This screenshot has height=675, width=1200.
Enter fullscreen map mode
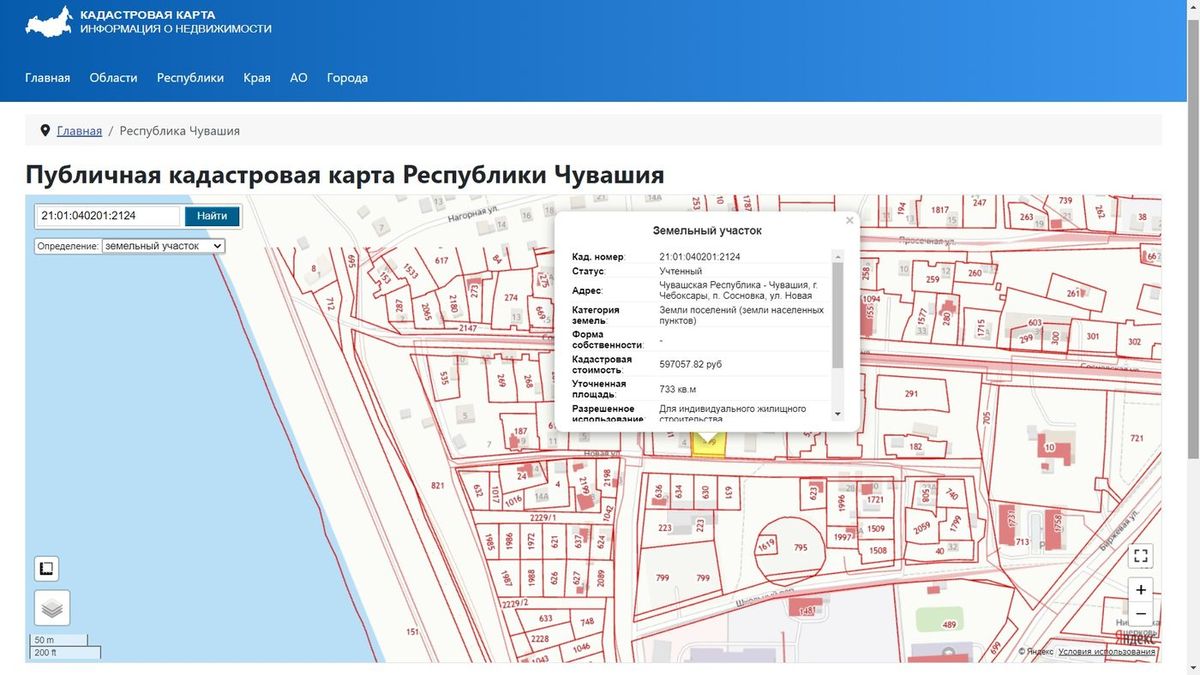(x=1141, y=556)
